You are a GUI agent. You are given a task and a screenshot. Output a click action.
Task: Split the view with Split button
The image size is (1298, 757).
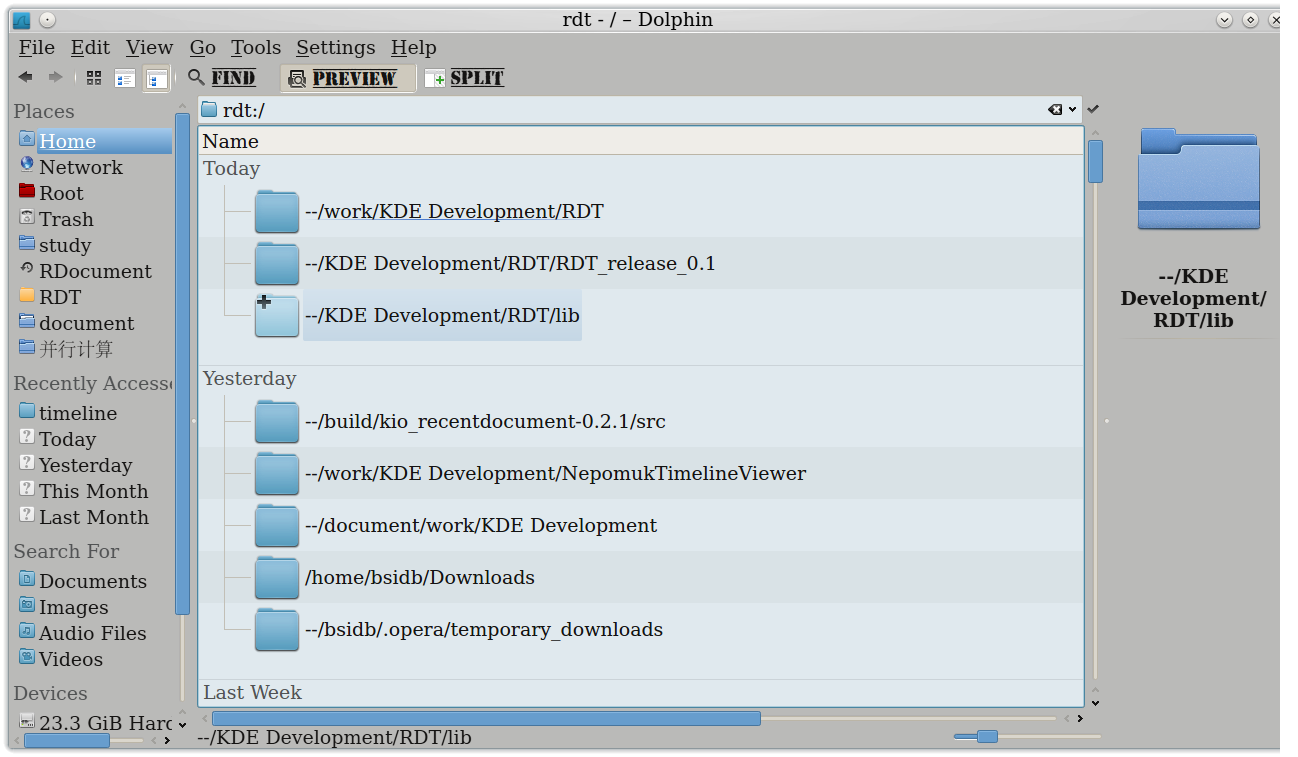coord(464,78)
